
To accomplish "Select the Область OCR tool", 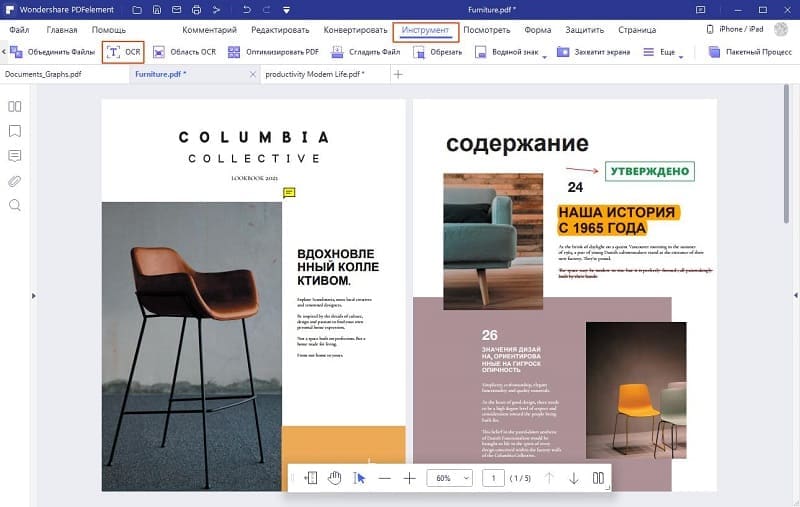I will [x=185, y=52].
